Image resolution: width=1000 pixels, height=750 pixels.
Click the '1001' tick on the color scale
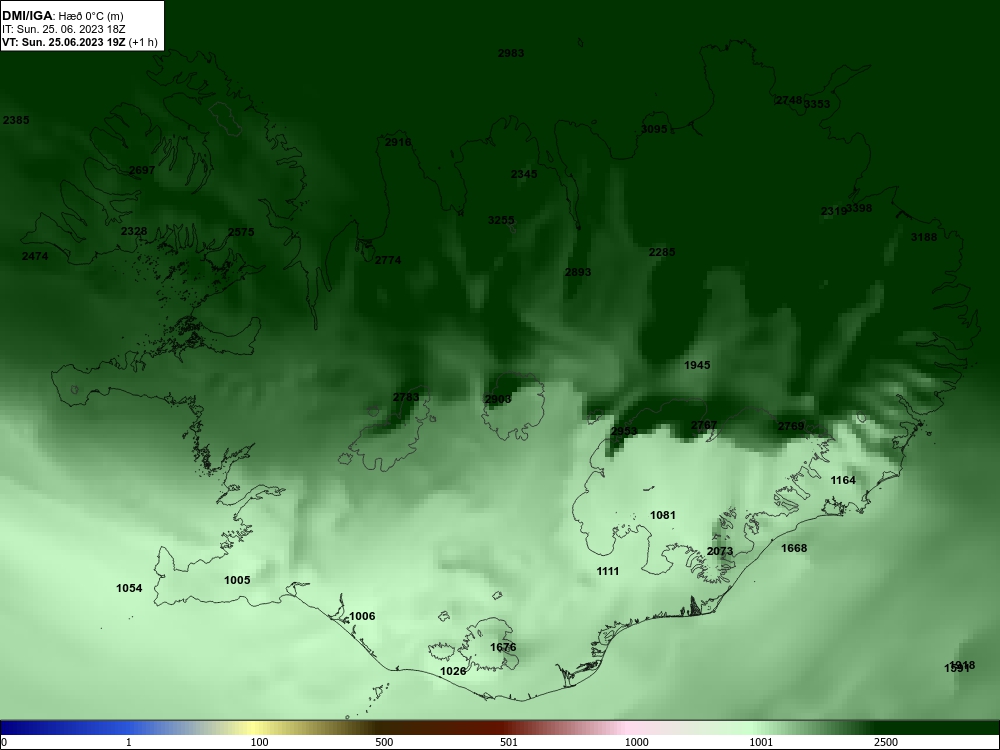[x=761, y=742]
